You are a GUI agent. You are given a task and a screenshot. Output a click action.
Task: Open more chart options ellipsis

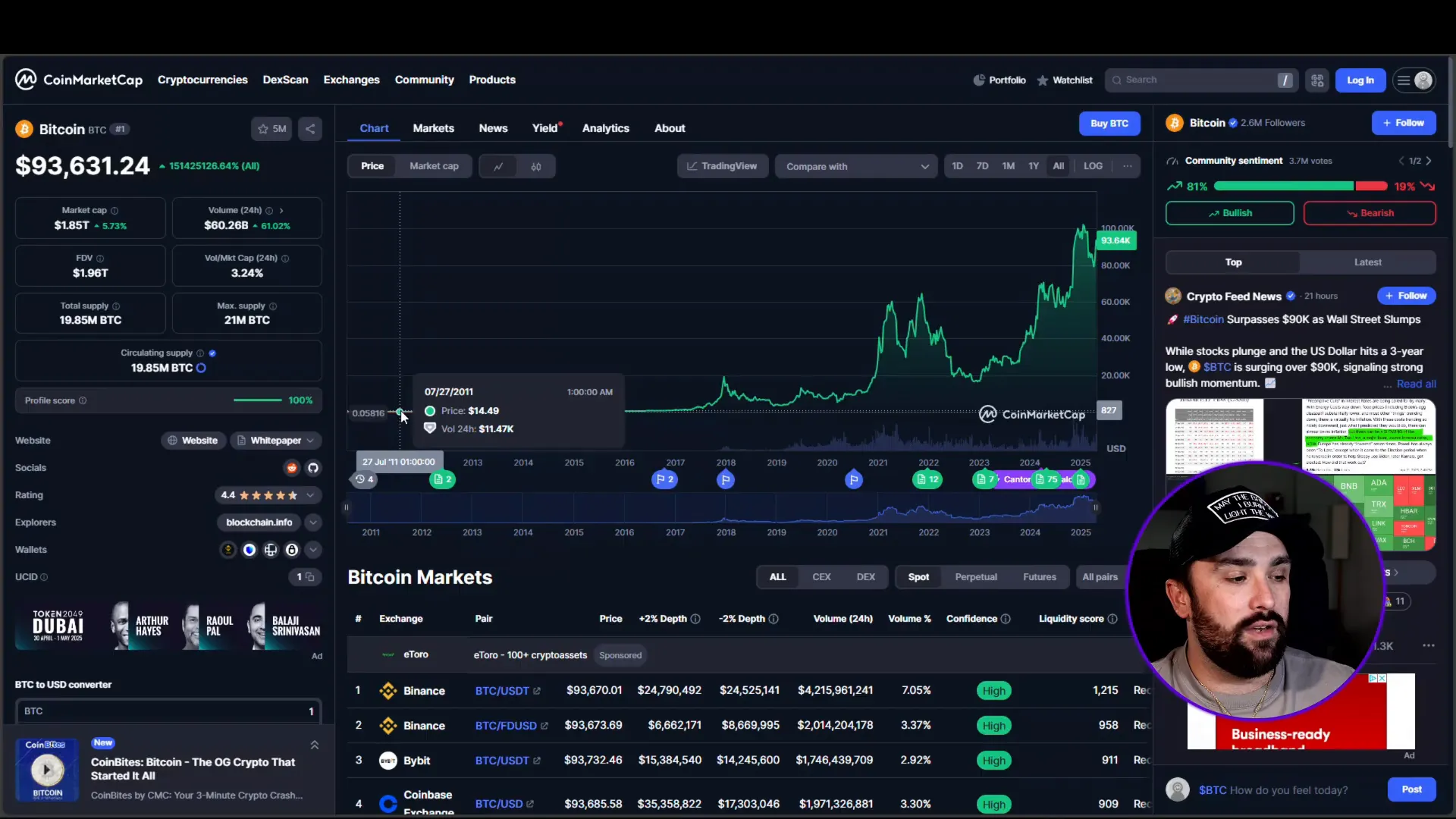(x=1128, y=166)
